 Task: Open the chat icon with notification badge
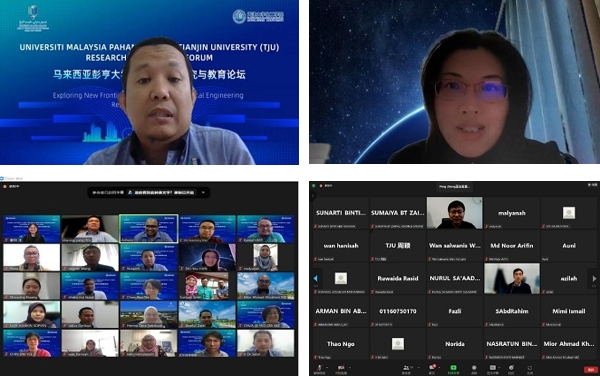coord(432,367)
